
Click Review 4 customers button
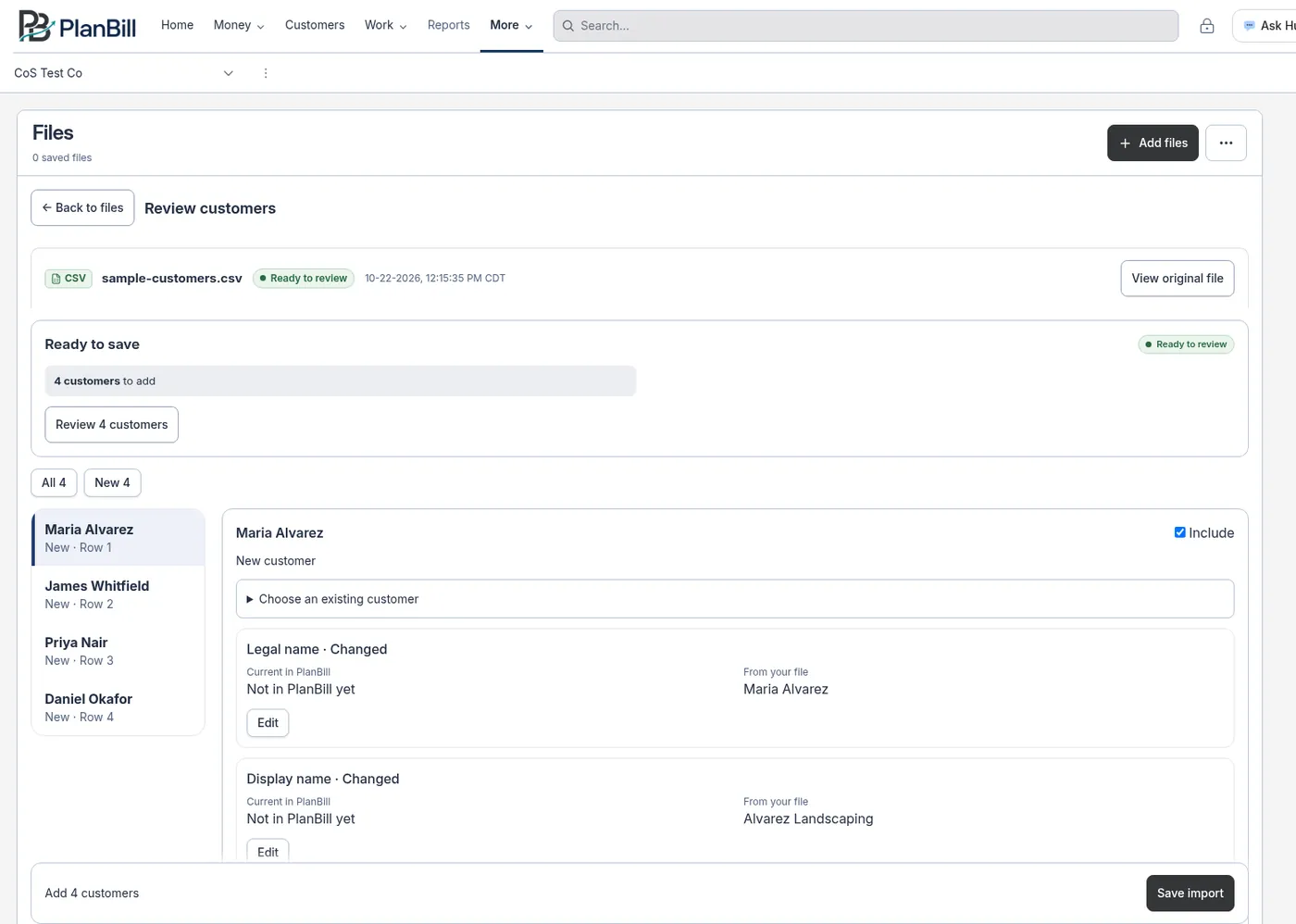[112, 425]
